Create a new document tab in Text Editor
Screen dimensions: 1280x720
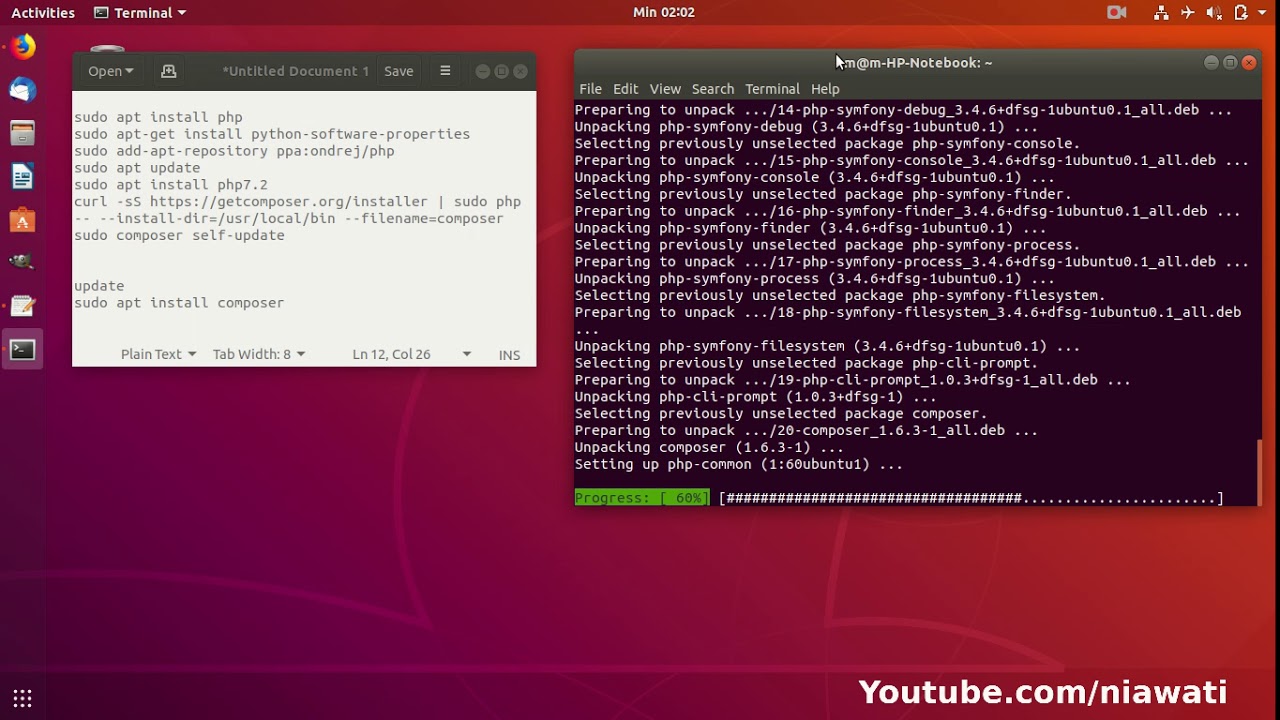click(x=168, y=71)
